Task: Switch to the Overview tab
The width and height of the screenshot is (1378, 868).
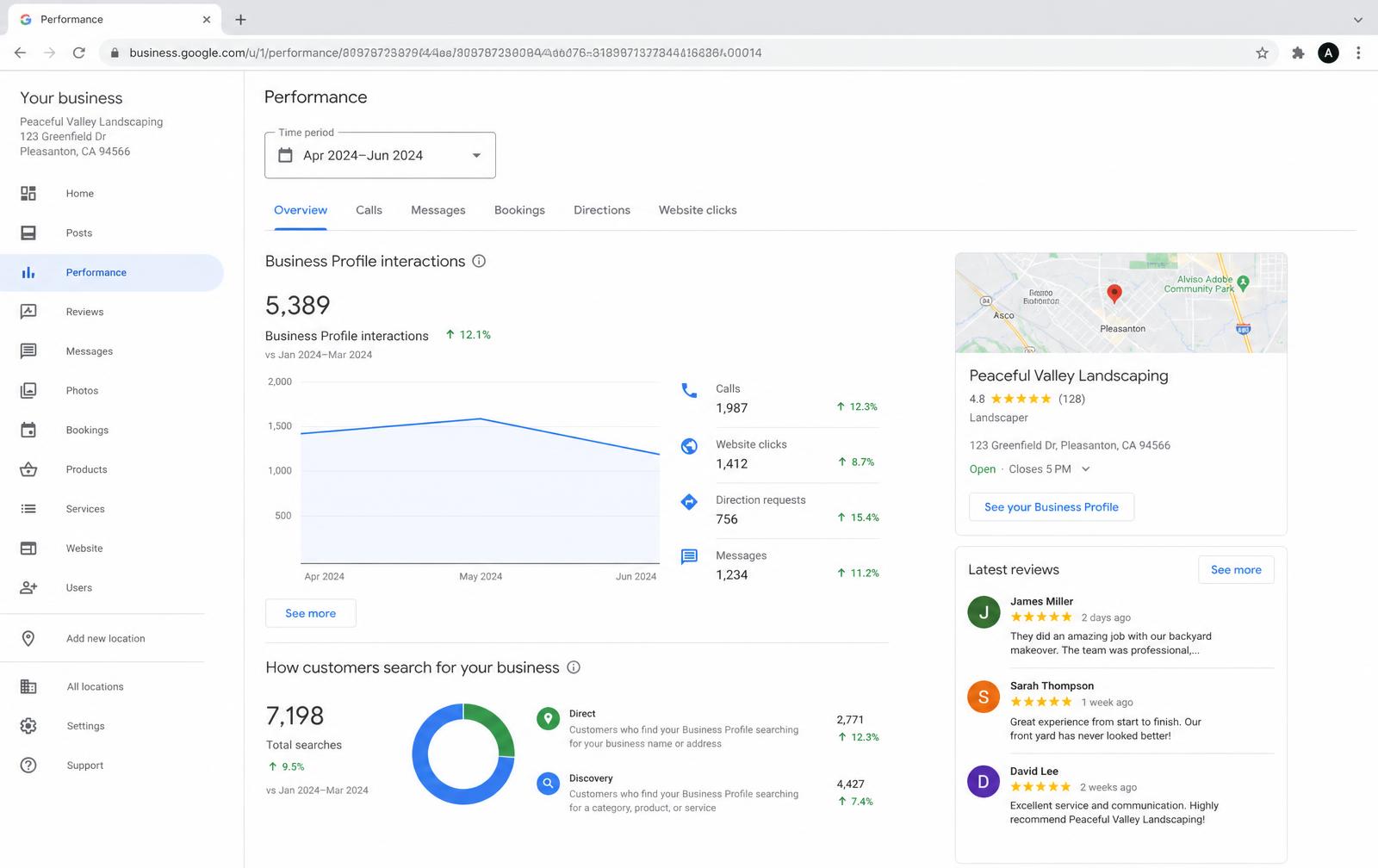Action: (301, 210)
